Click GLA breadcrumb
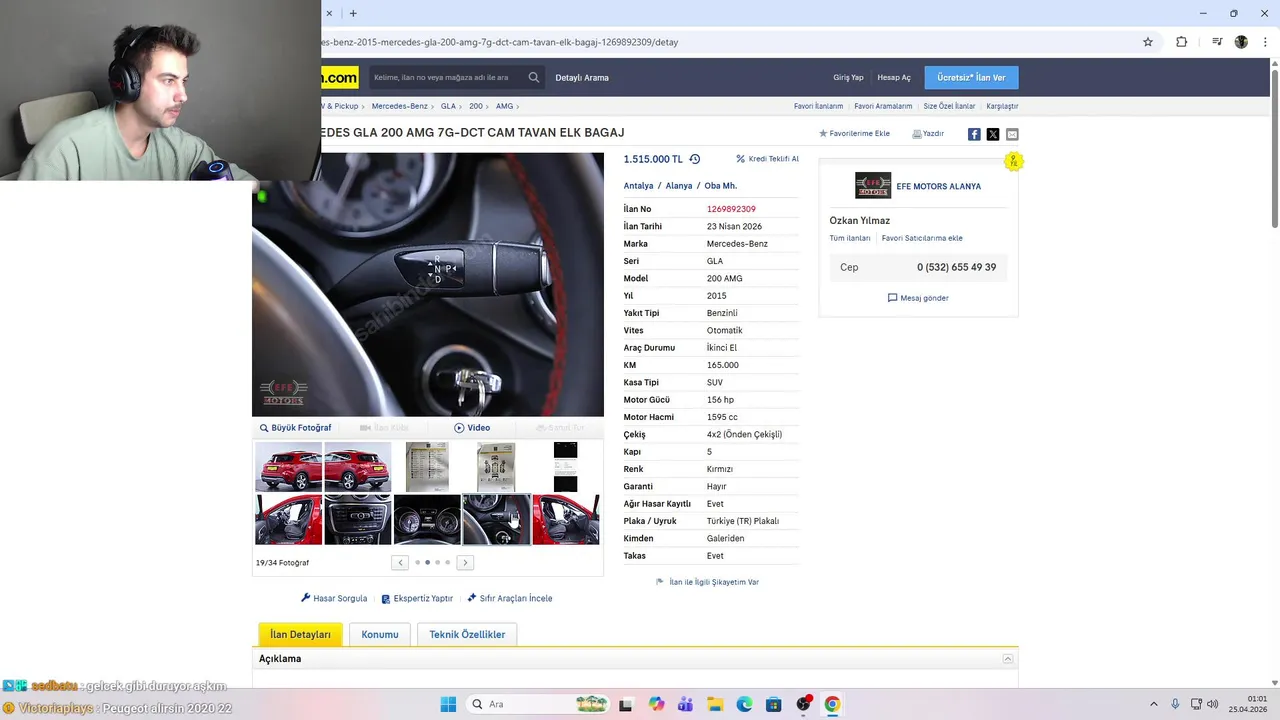Screen dimensions: 1280x720 click(x=448, y=106)
